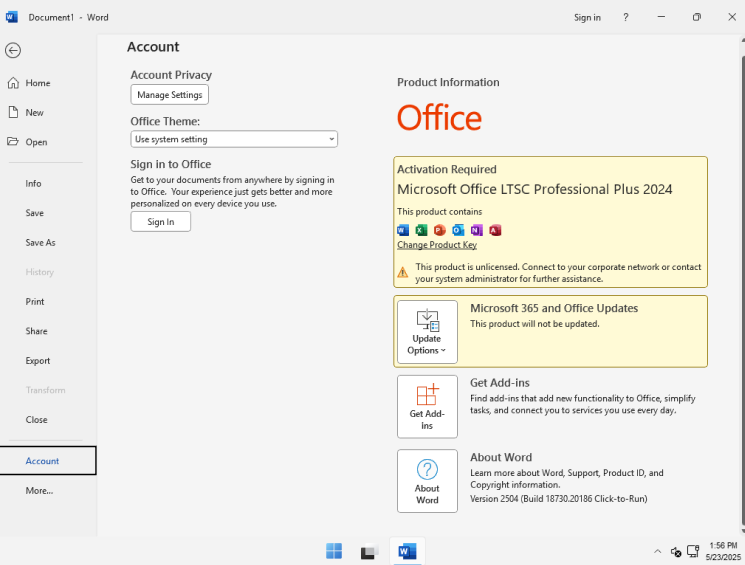Click the Account Privacy heading
745x565 pixels.
click(x=171, y=75)
